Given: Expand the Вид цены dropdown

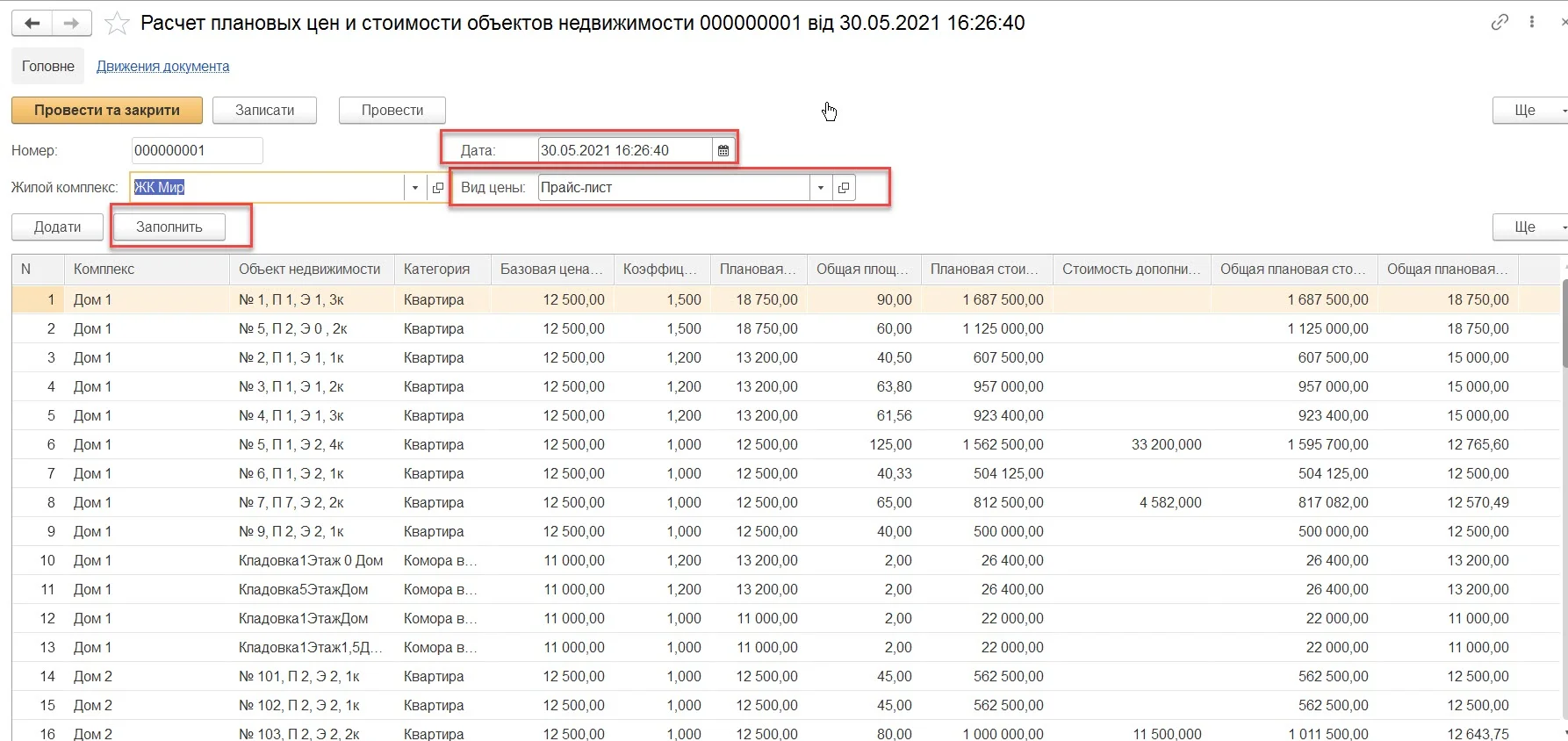Looking at the screenshot, I should coord(821,187).
